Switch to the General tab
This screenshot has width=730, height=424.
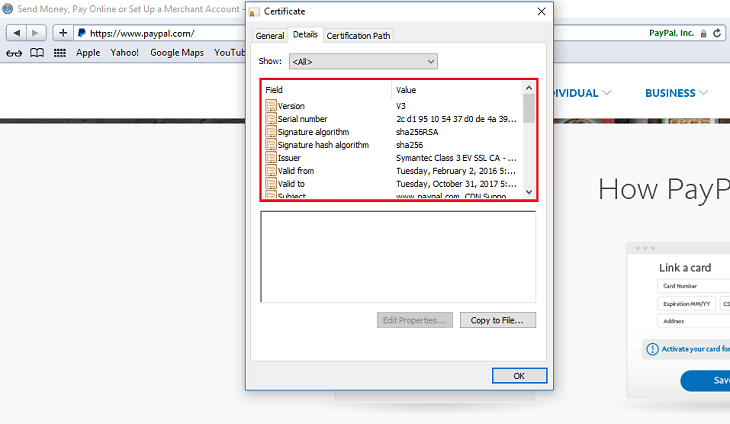(x=270, y=36)
